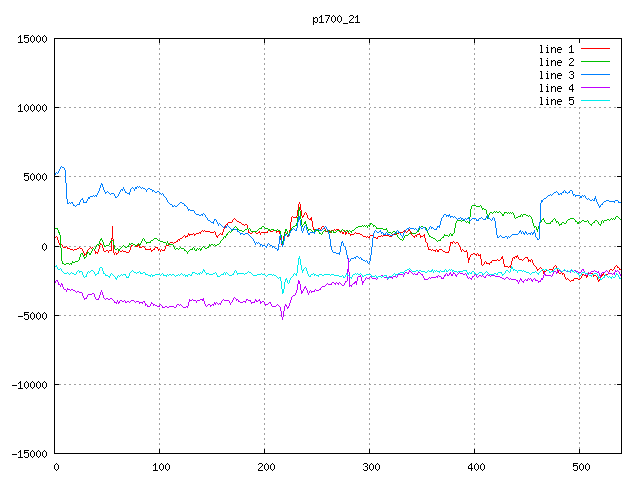
Task: Click the 300 x-axis tick label
Action: point(370,466)
